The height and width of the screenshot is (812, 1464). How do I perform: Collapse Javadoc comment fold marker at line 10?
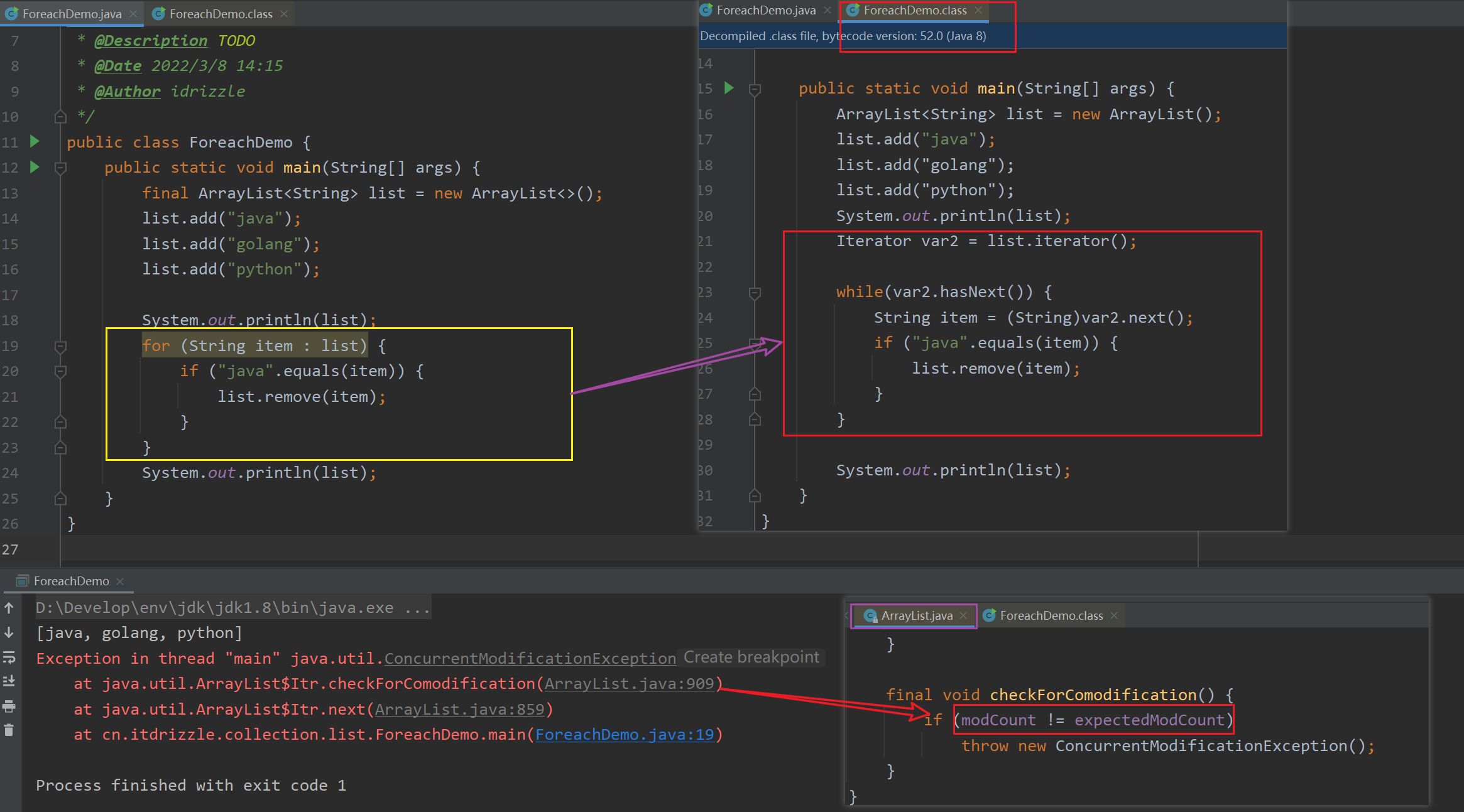[x=60, y=117]
